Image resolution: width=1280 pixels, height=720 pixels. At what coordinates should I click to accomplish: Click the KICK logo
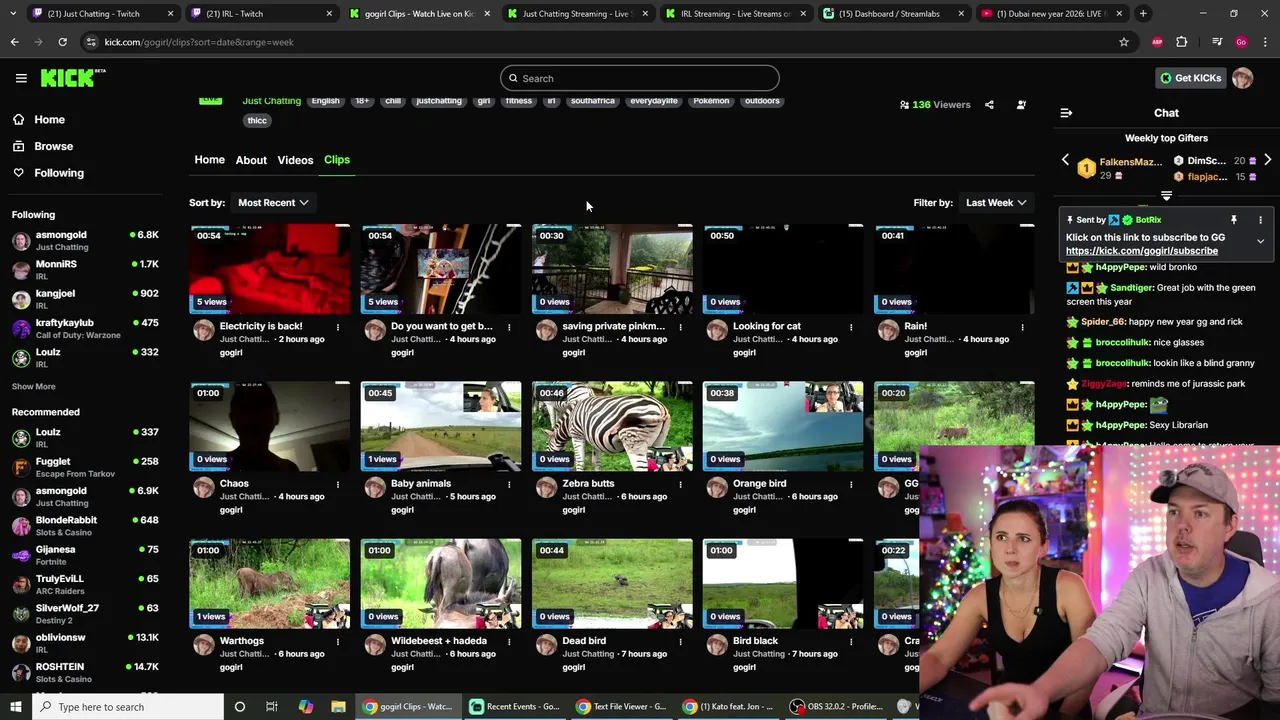tap(72, 78)
